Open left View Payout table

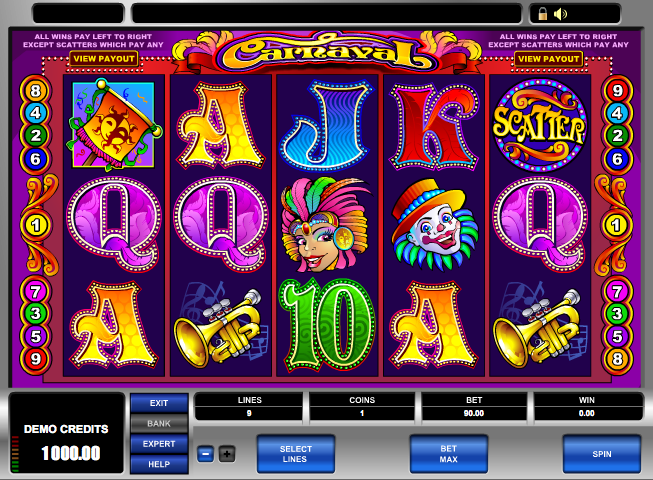click(x=104, y=59)
